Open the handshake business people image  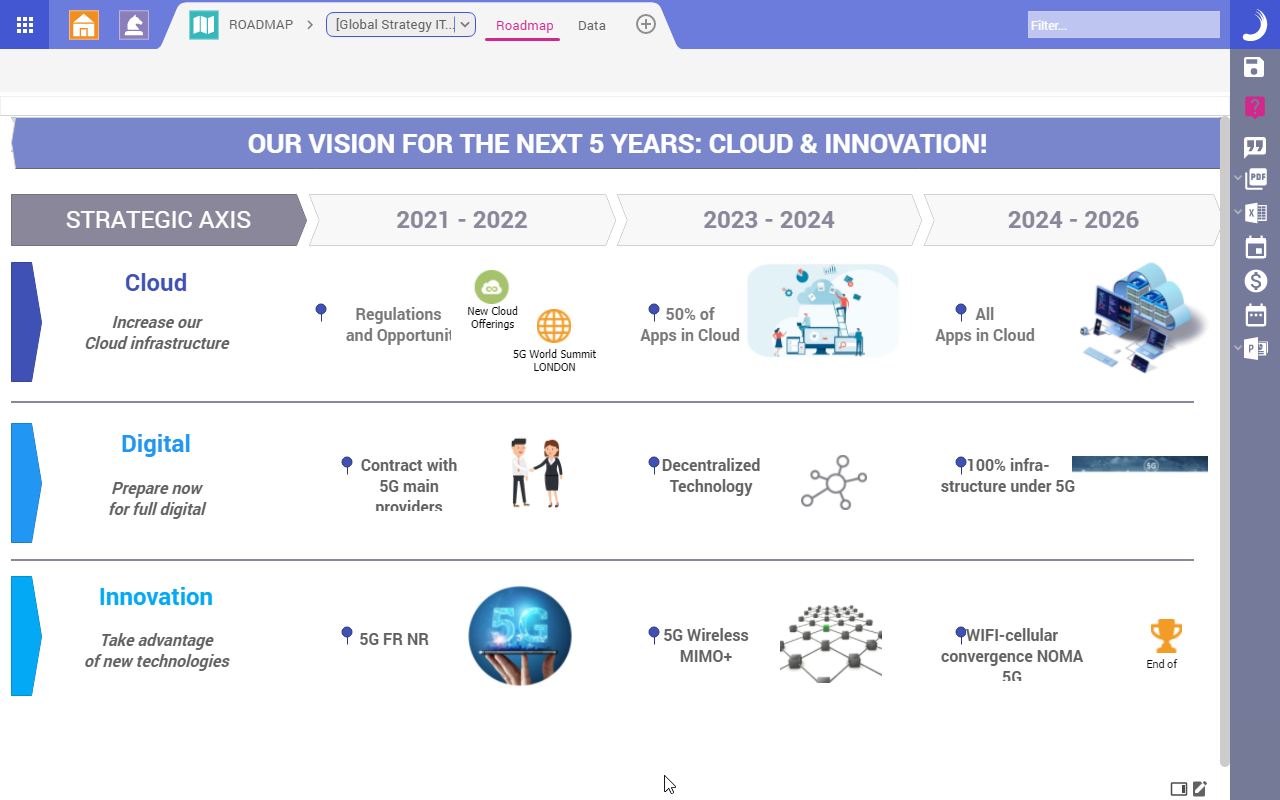pos(536,472)
